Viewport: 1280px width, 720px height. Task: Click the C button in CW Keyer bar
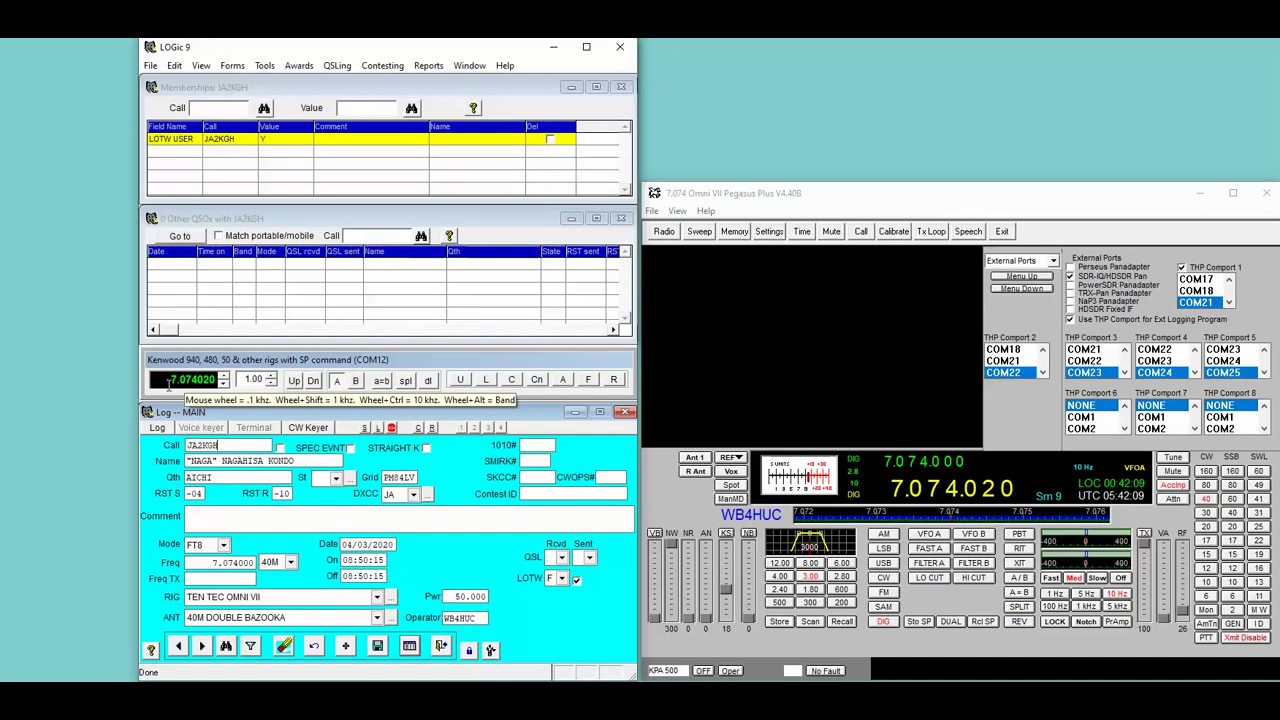point(418,428)
